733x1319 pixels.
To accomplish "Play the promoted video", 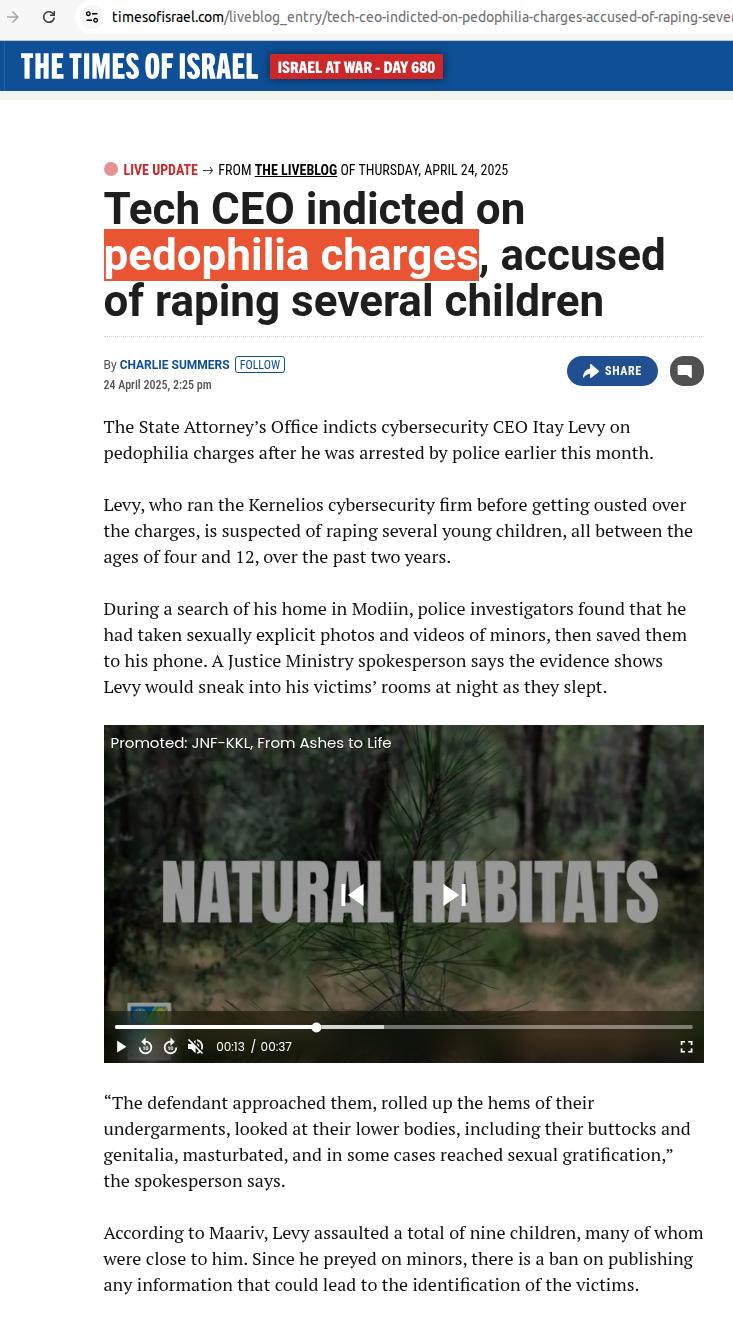I will (121, 1046).
